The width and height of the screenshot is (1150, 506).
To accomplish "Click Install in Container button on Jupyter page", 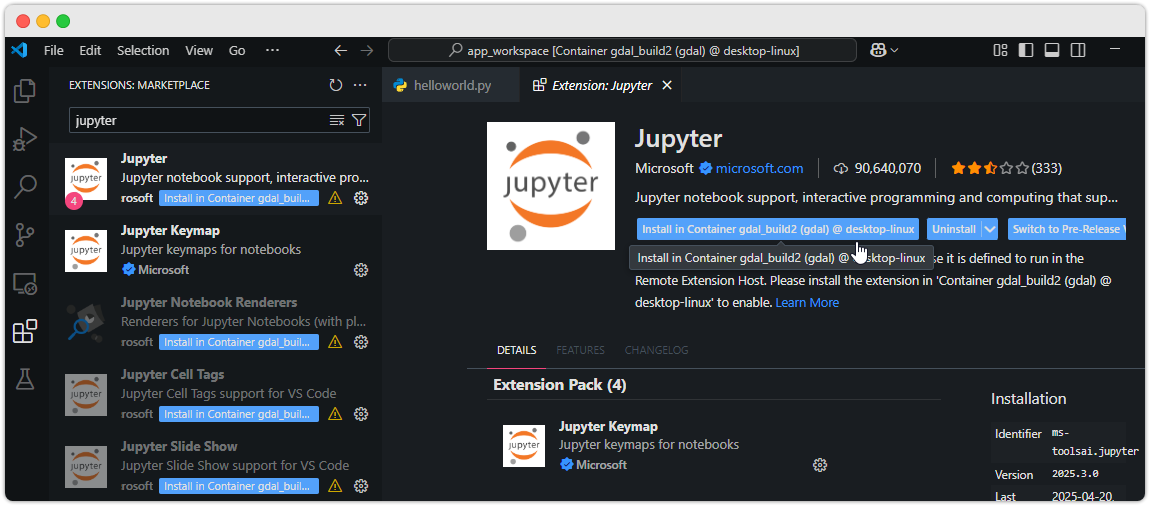I will (x=777, y=229).
